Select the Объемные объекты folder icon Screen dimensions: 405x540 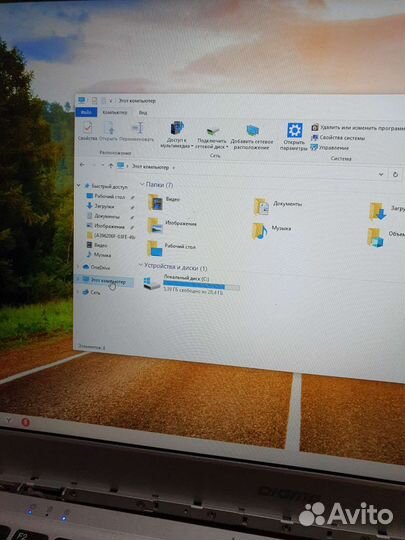click(x=375, y=238)
